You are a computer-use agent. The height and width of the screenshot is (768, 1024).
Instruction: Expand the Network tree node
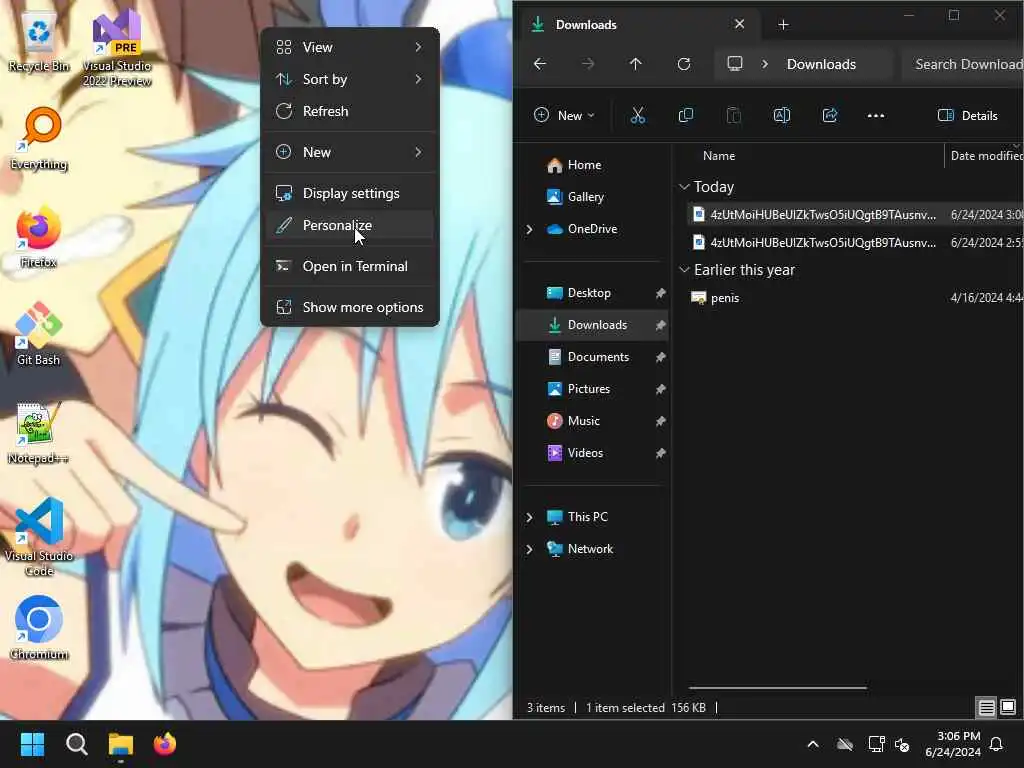click(x=530, y=549)
